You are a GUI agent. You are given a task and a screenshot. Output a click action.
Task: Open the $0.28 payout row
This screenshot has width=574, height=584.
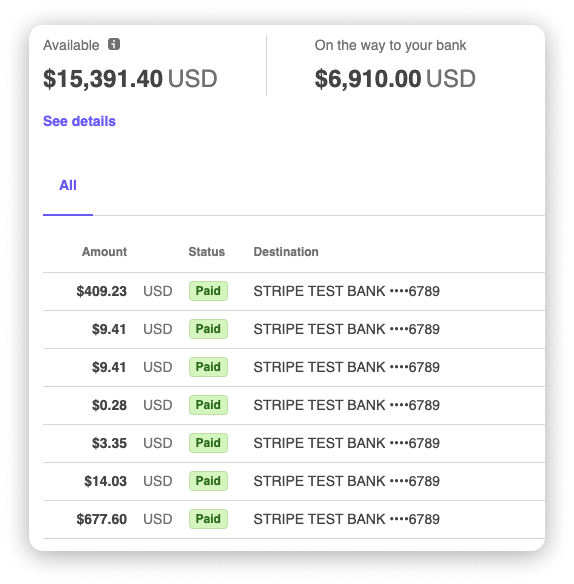294,405
